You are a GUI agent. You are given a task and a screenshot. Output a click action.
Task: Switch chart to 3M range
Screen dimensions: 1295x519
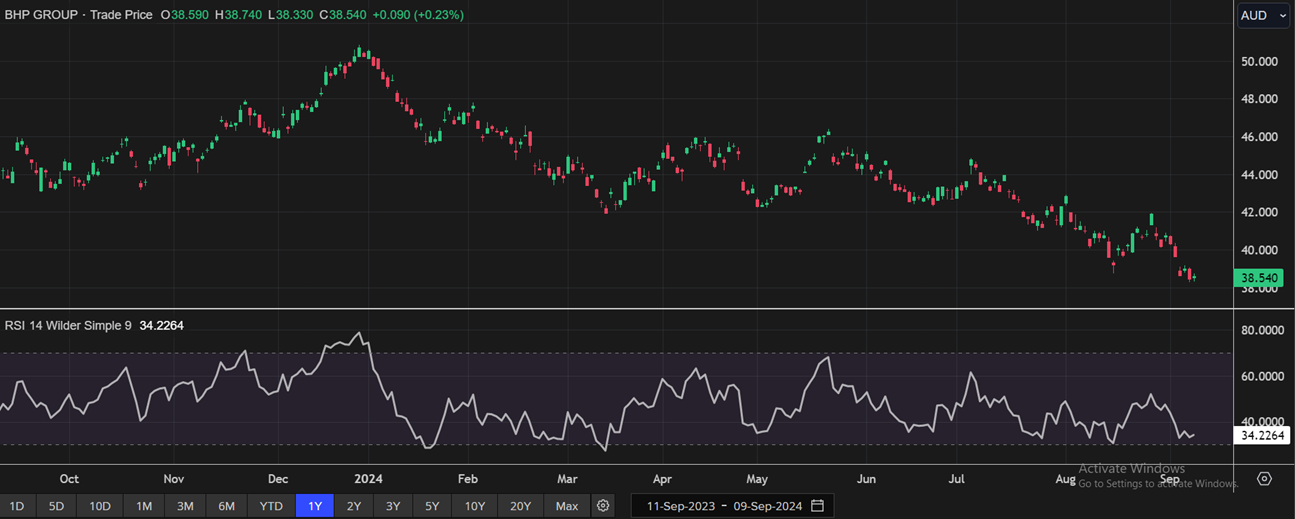point(185,506)
